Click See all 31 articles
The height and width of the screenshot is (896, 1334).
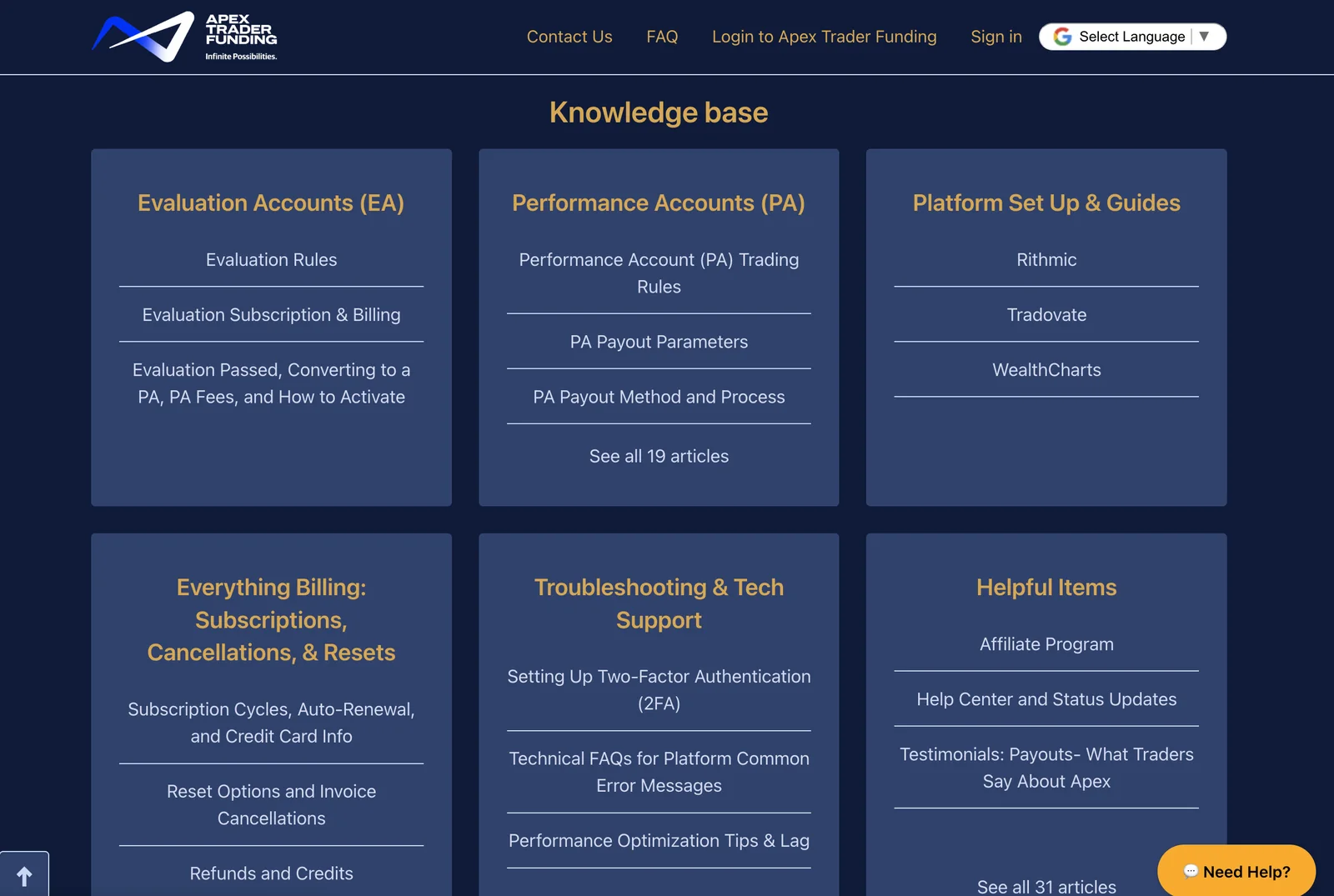point(1046,887)
